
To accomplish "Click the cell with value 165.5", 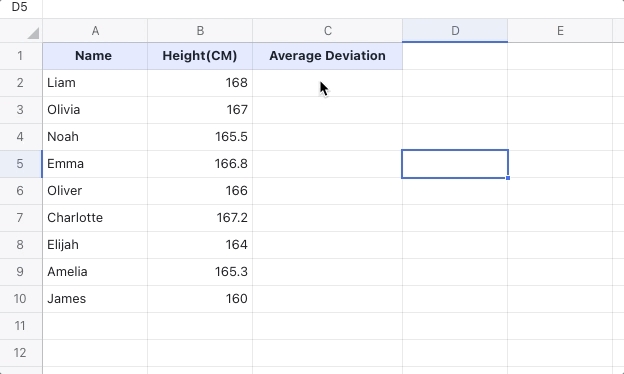I will [x=200, y=137].
